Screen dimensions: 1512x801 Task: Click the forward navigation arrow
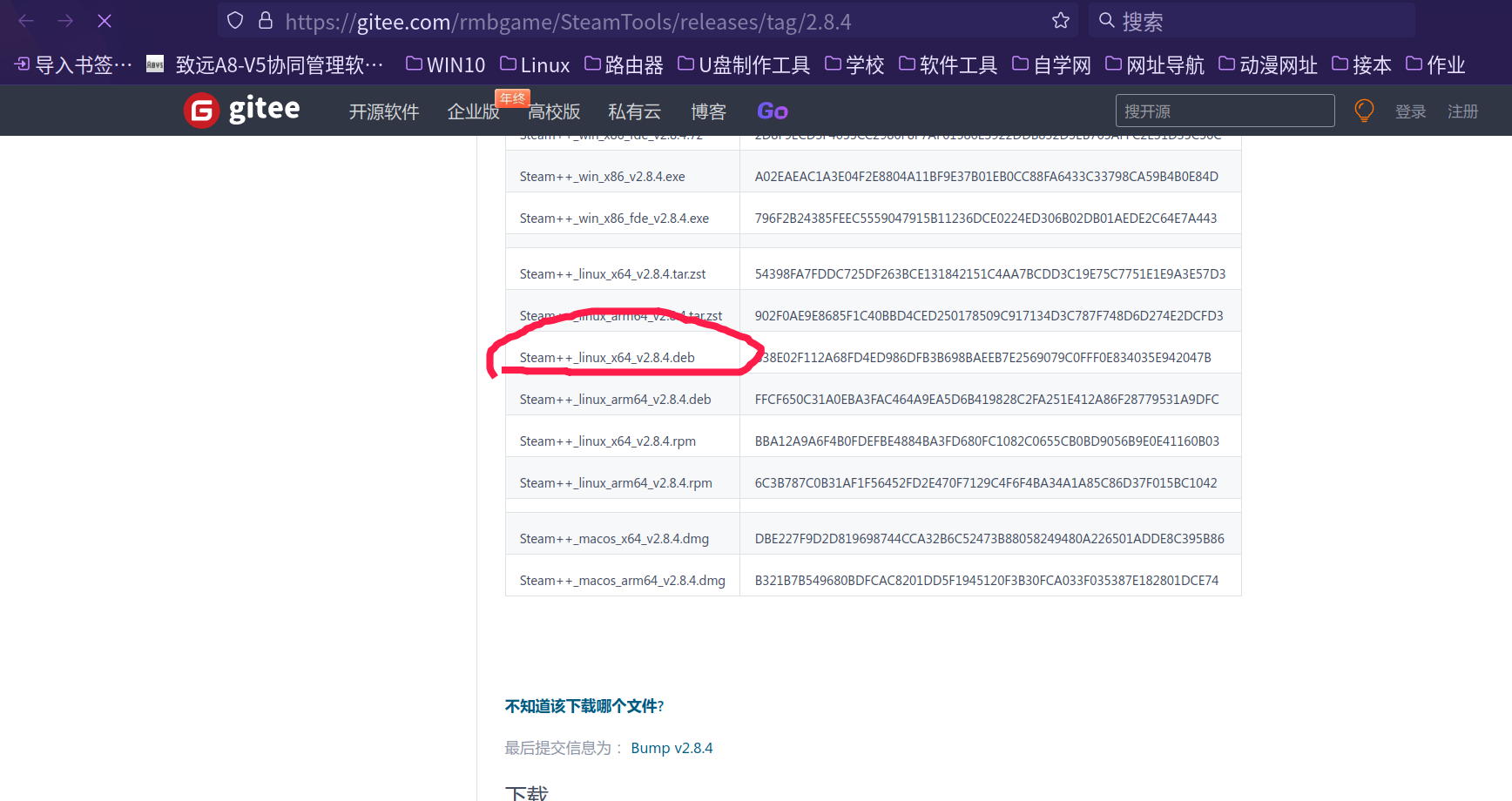point(64,20)
